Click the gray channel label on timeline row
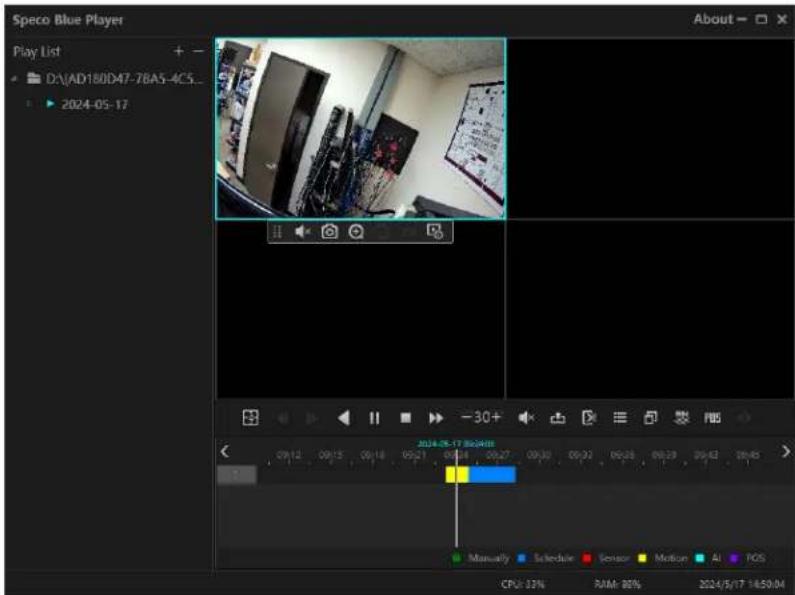The image size is (795, 595). [237, 475]
